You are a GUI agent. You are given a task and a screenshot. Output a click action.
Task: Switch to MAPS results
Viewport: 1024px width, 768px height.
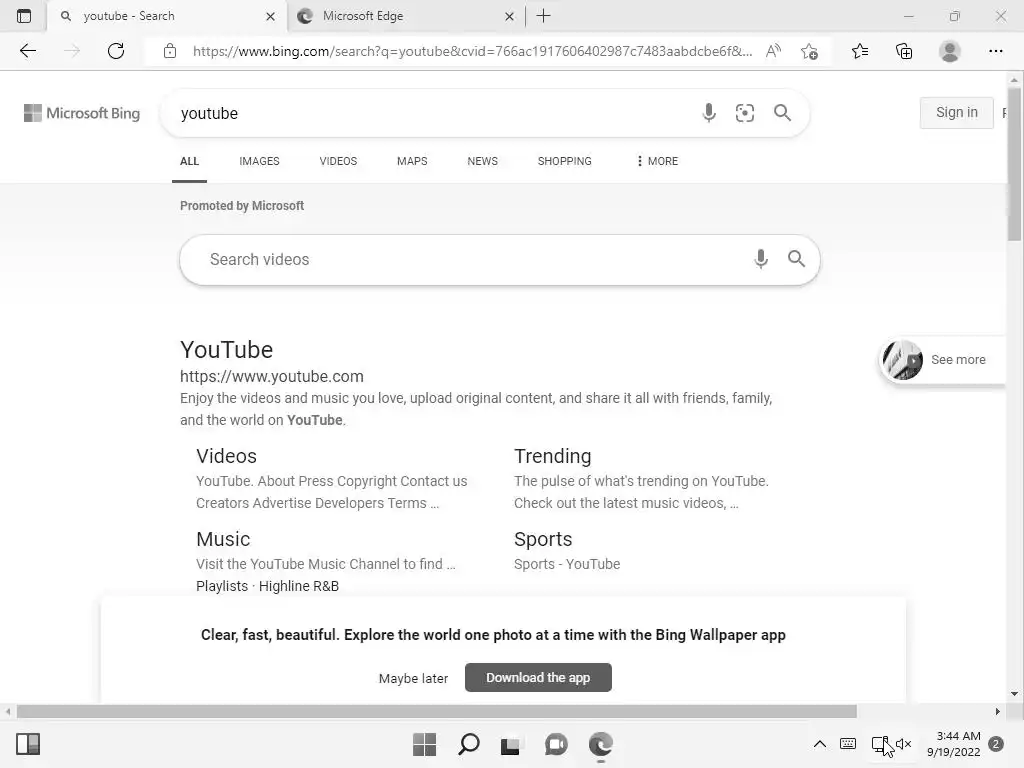(412, 161)
